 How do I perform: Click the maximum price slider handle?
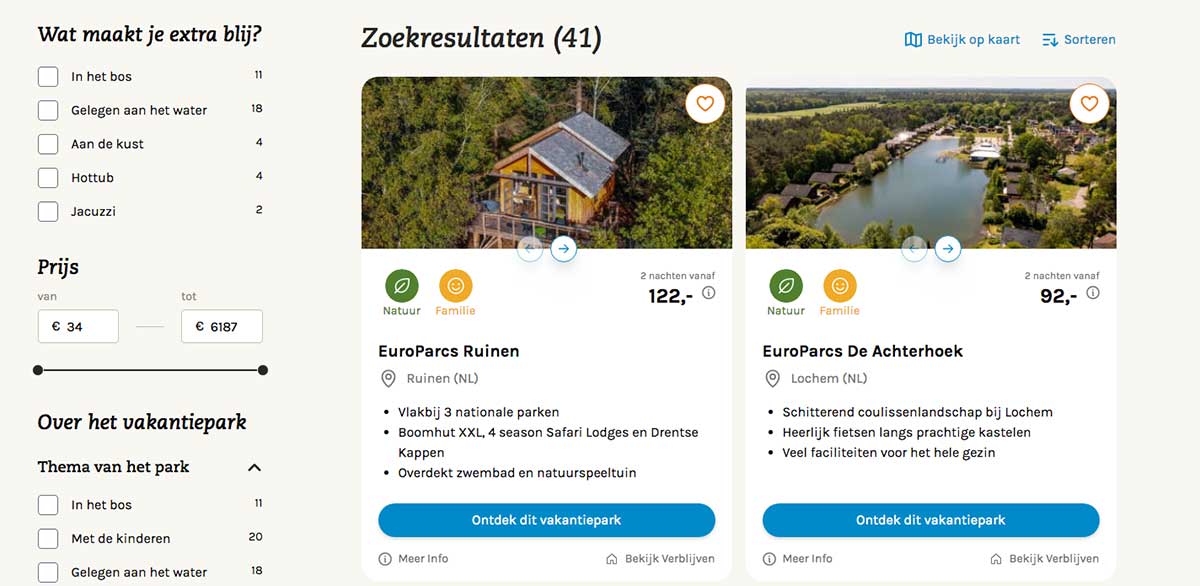pos(263,370)
